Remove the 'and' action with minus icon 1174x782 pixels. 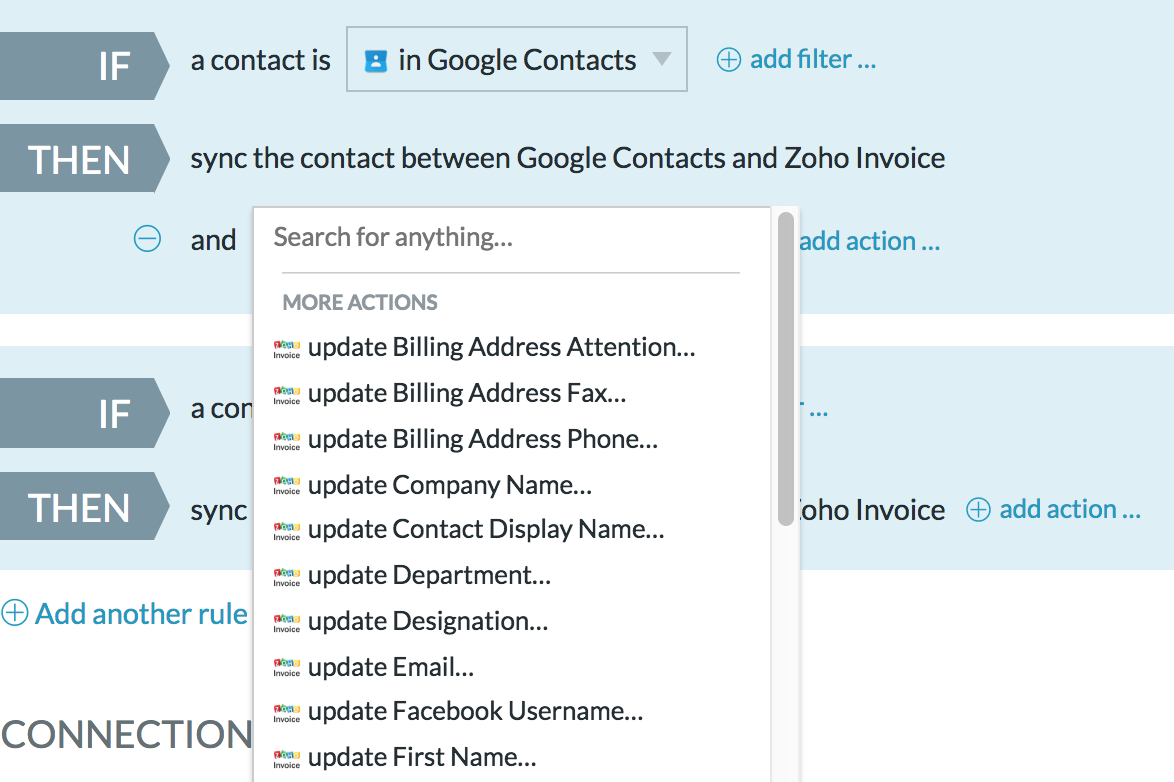click(x=147, y=239)
